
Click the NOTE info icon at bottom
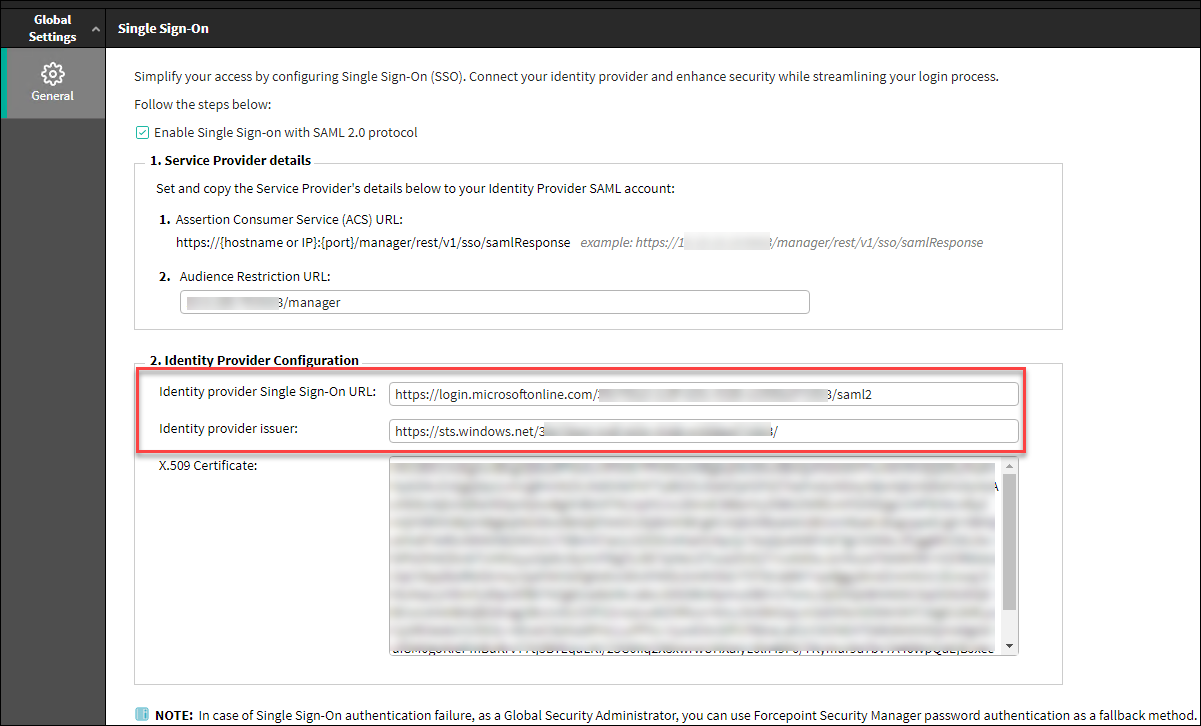coord(141,714)
